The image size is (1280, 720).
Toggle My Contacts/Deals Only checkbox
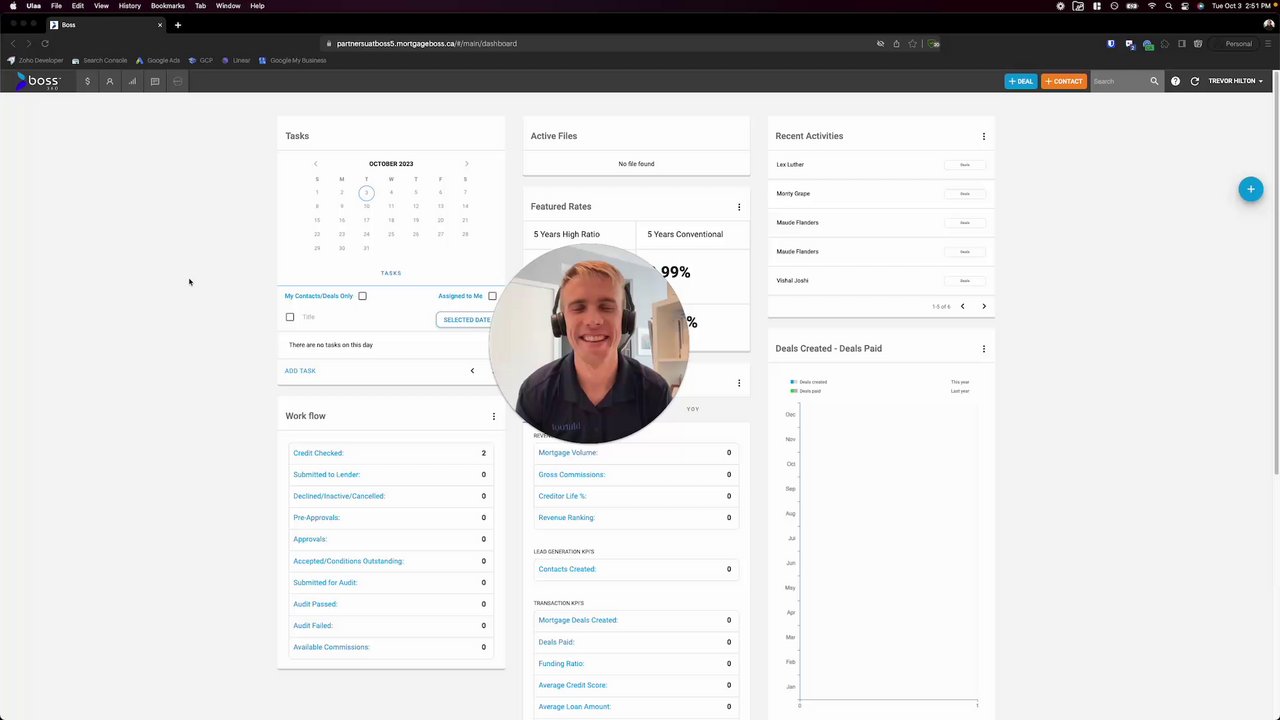tap(362, 296)
